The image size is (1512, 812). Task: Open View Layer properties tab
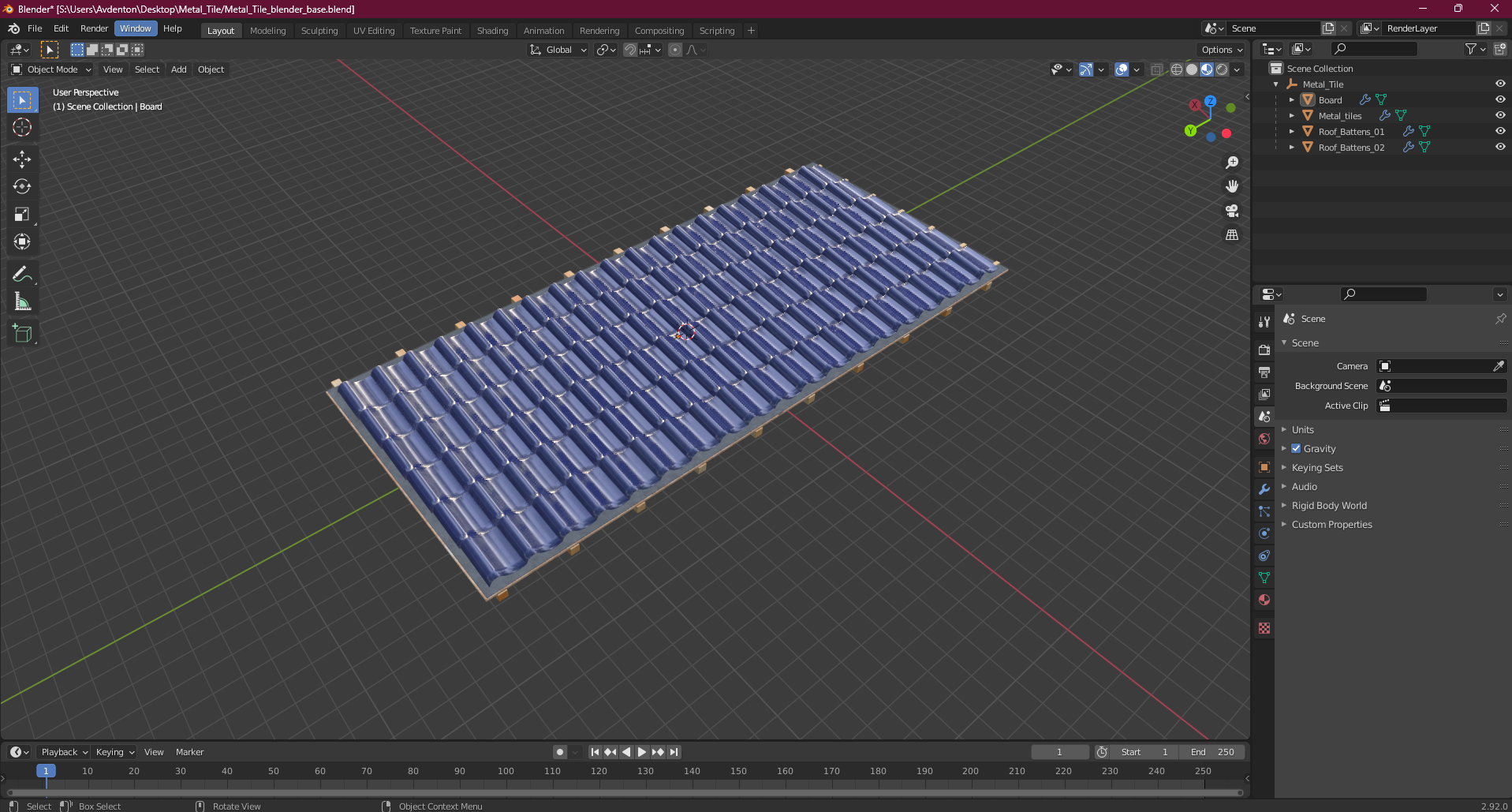(1264, 394)
